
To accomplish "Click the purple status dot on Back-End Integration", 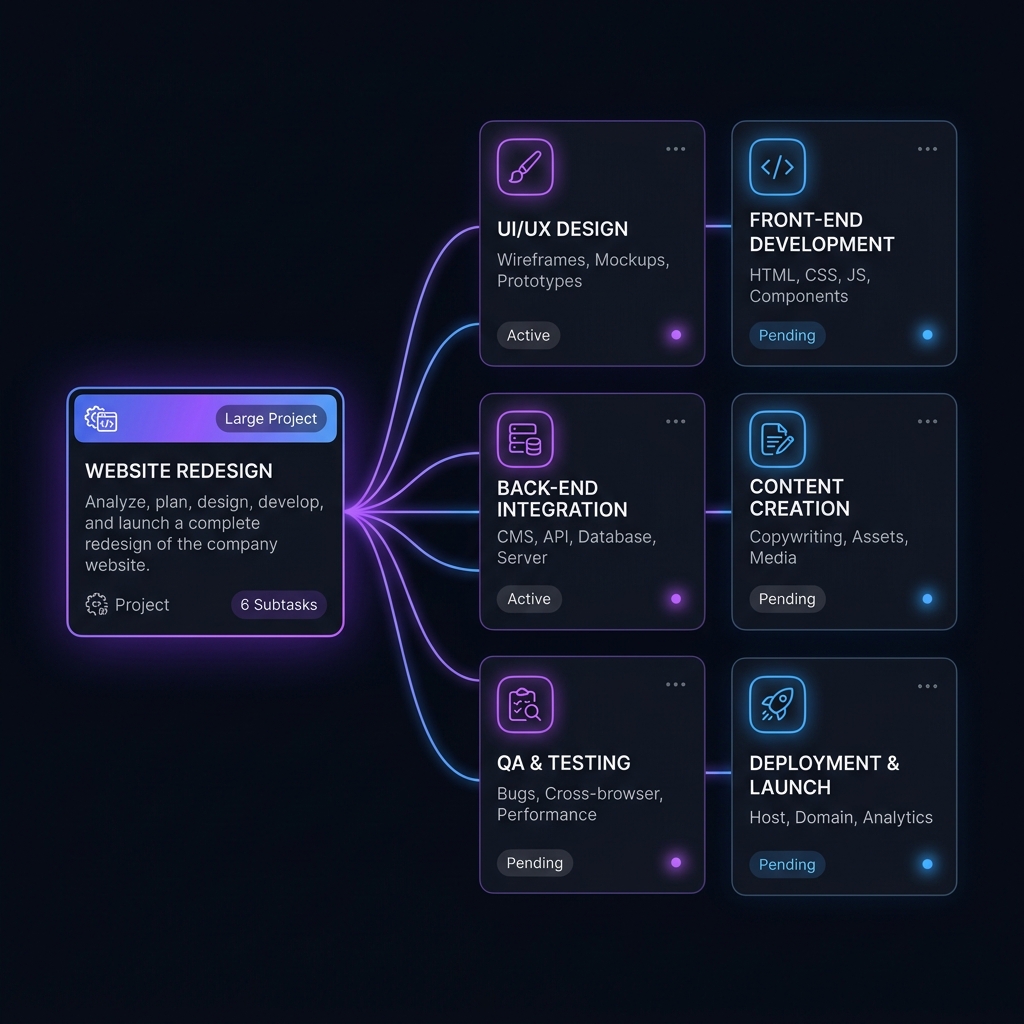I will coord(676,599).
